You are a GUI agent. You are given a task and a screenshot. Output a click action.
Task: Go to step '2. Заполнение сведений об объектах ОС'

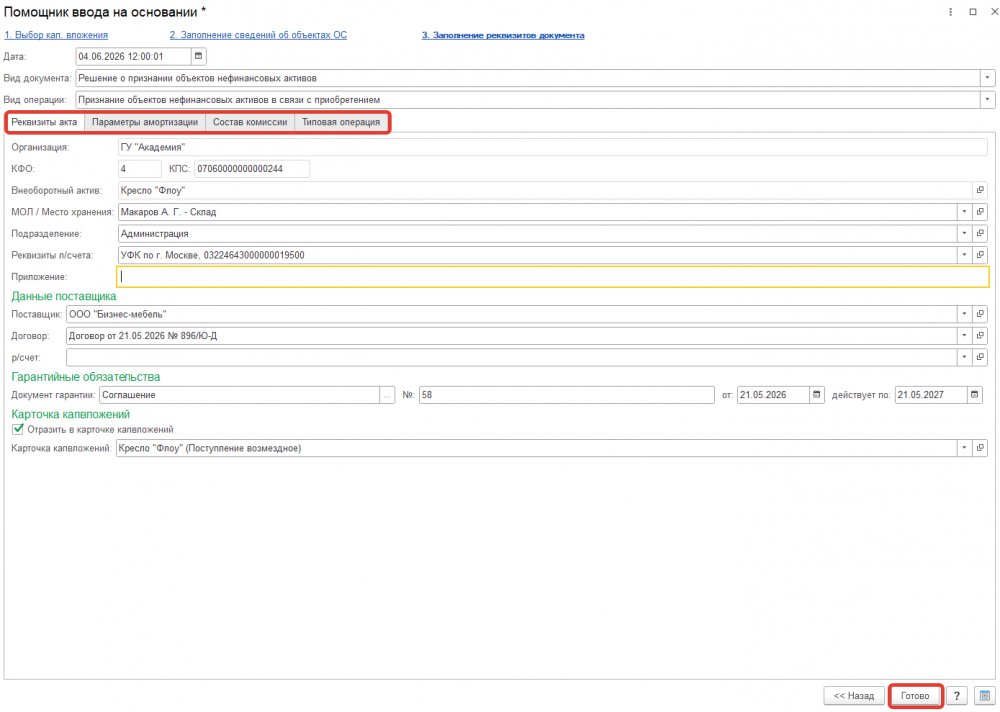coord(258,35)
